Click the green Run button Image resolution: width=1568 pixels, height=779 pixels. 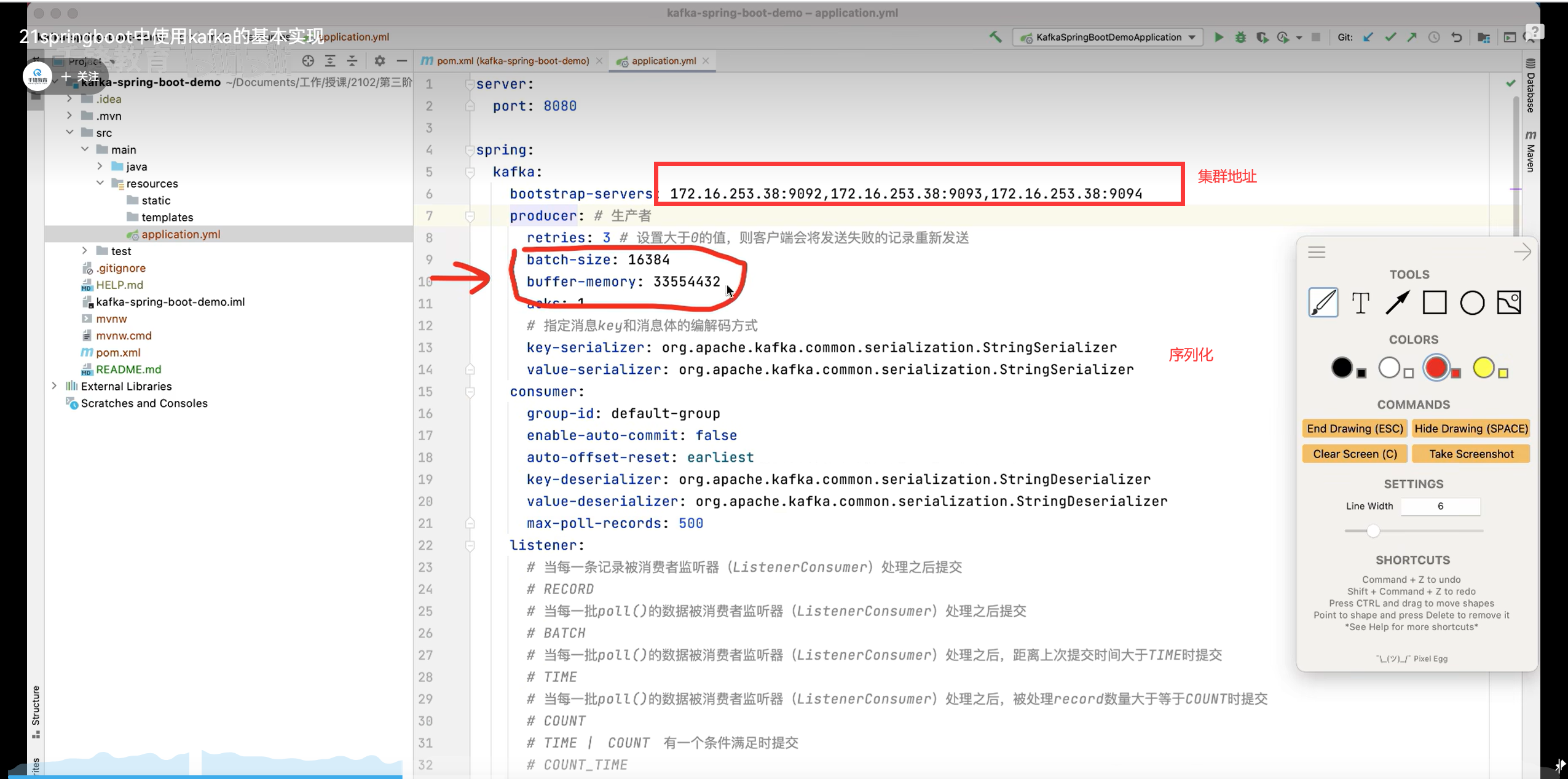pos(1218,37)
